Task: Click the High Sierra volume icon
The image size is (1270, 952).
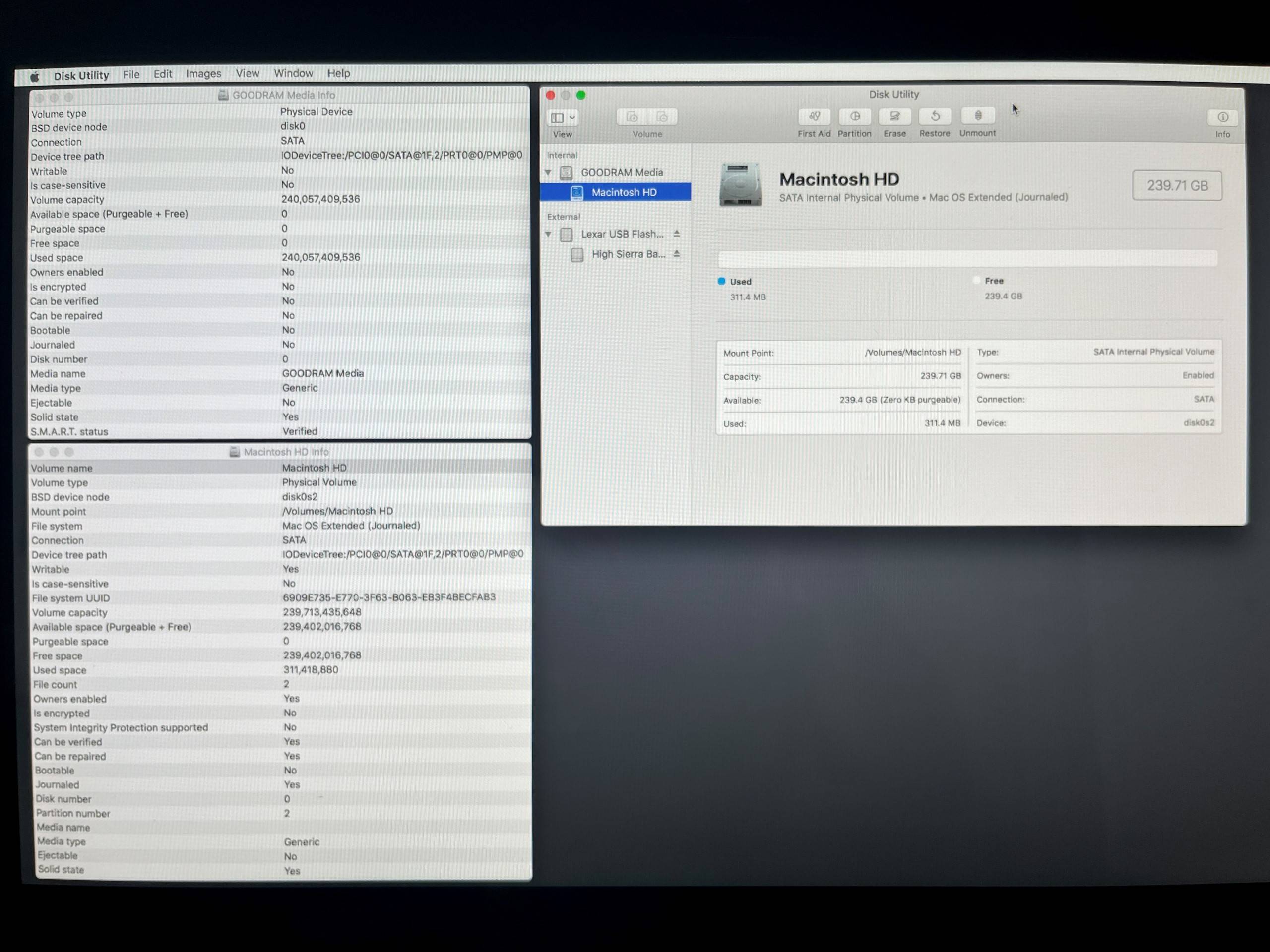Action: (x=577, y=255)
